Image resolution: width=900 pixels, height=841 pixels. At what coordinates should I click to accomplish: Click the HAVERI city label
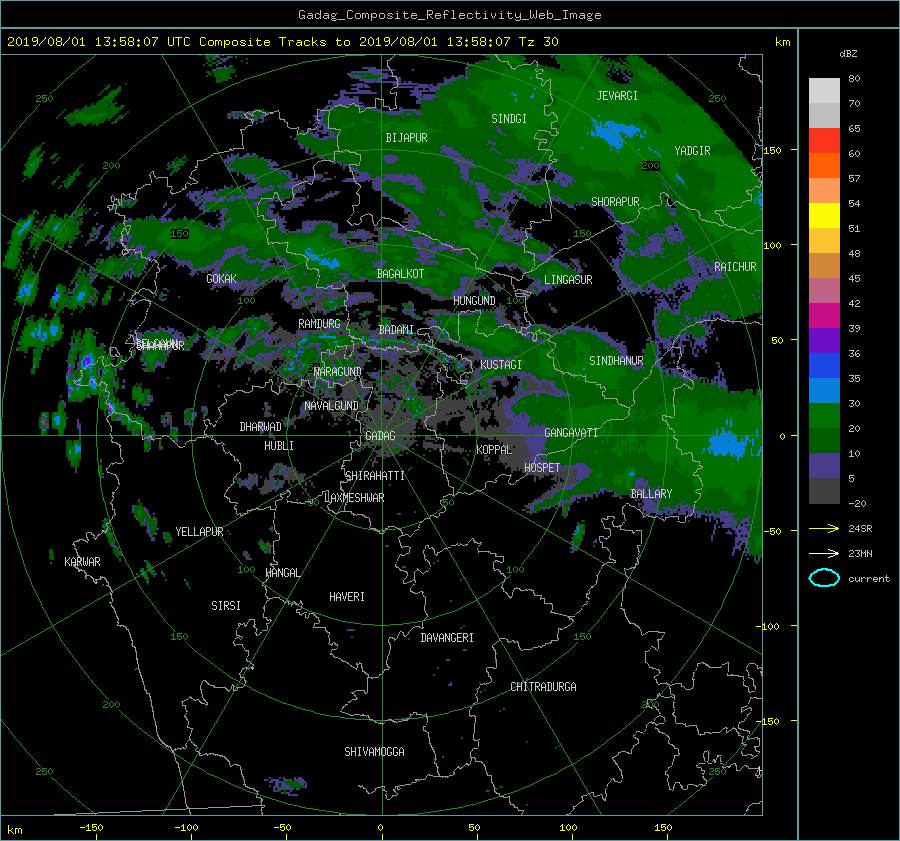[347, 597]
